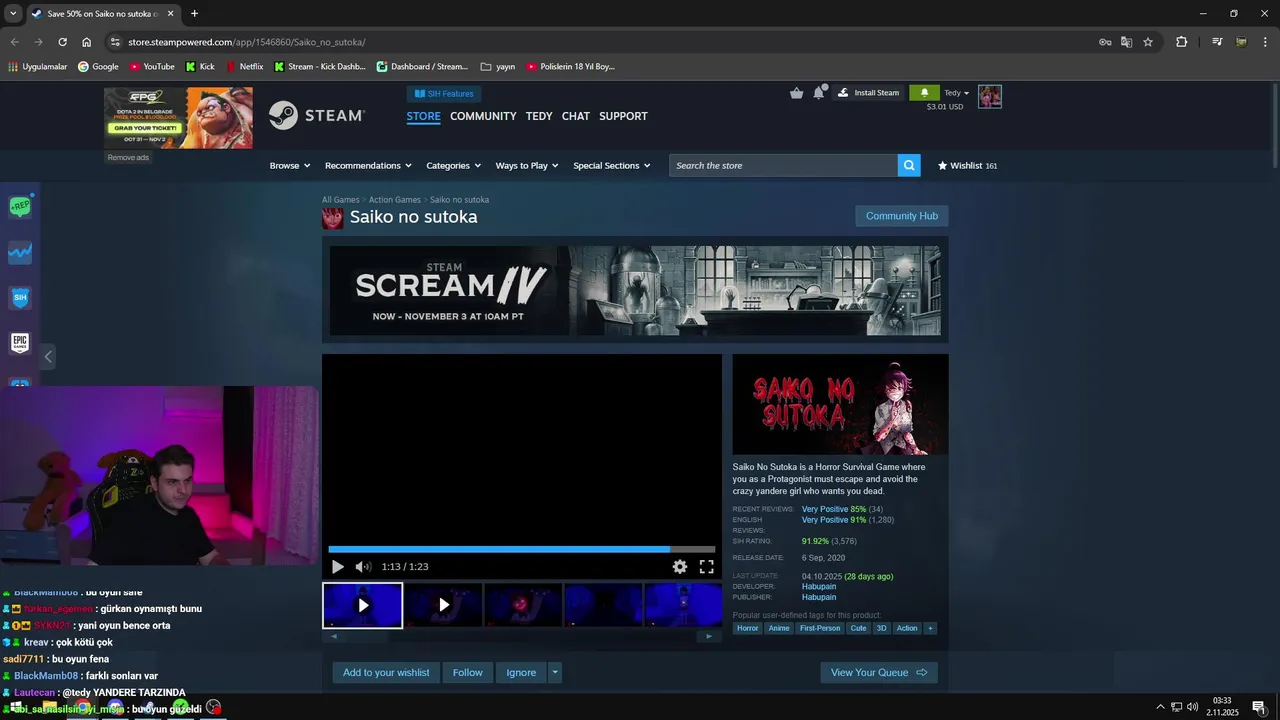Click the Horror tag
The image size is (1280, 720).
tap(747, 628)
